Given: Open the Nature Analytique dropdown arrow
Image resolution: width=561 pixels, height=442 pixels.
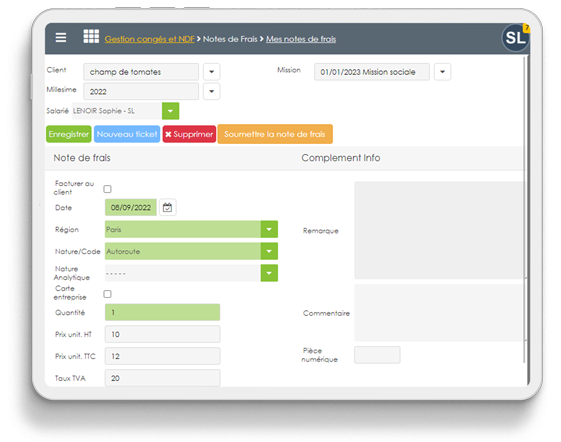Looking at the screenshot, I should 269,273.
